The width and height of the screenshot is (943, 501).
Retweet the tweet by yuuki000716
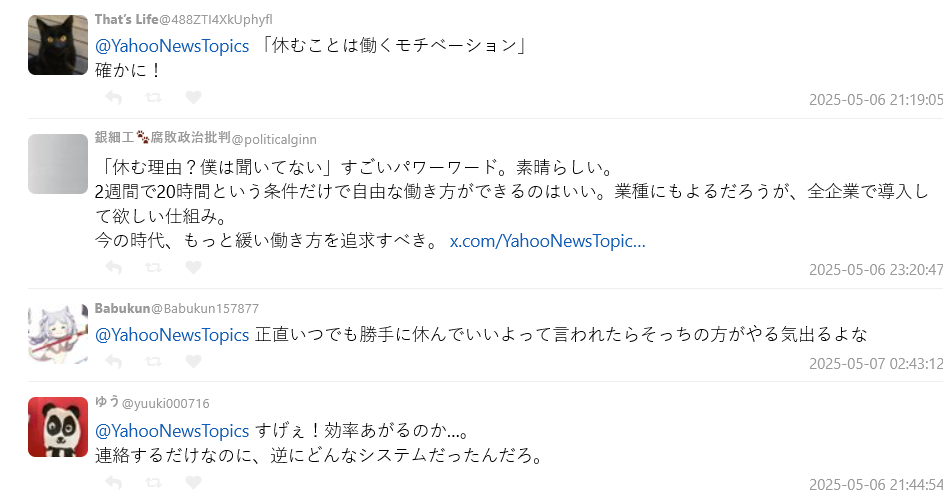coord(154,483)
